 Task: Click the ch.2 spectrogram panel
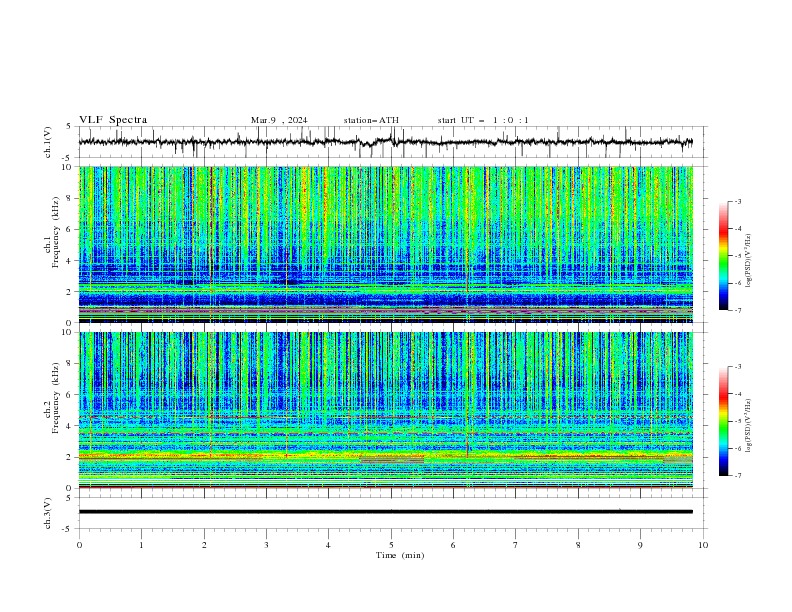(x=386, y=410)
